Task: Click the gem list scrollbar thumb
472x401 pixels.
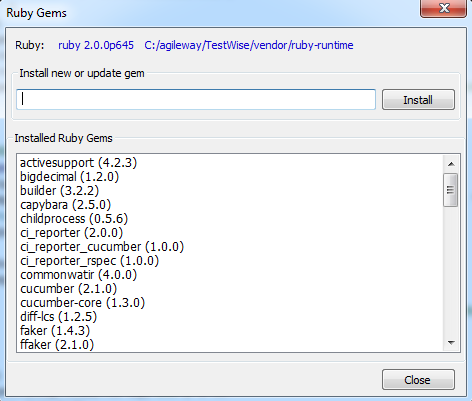Action: pos(451,190)
